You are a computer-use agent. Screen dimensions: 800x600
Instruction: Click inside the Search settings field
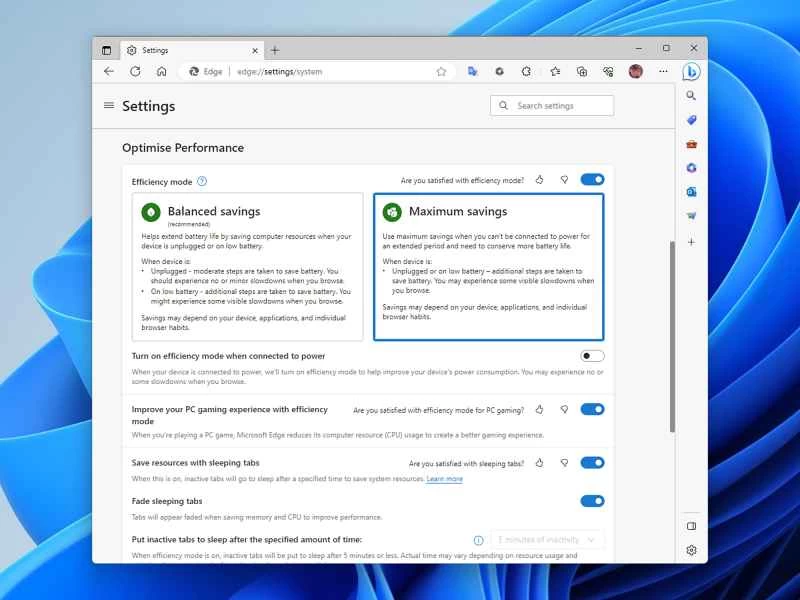click(x=553, y=105)
